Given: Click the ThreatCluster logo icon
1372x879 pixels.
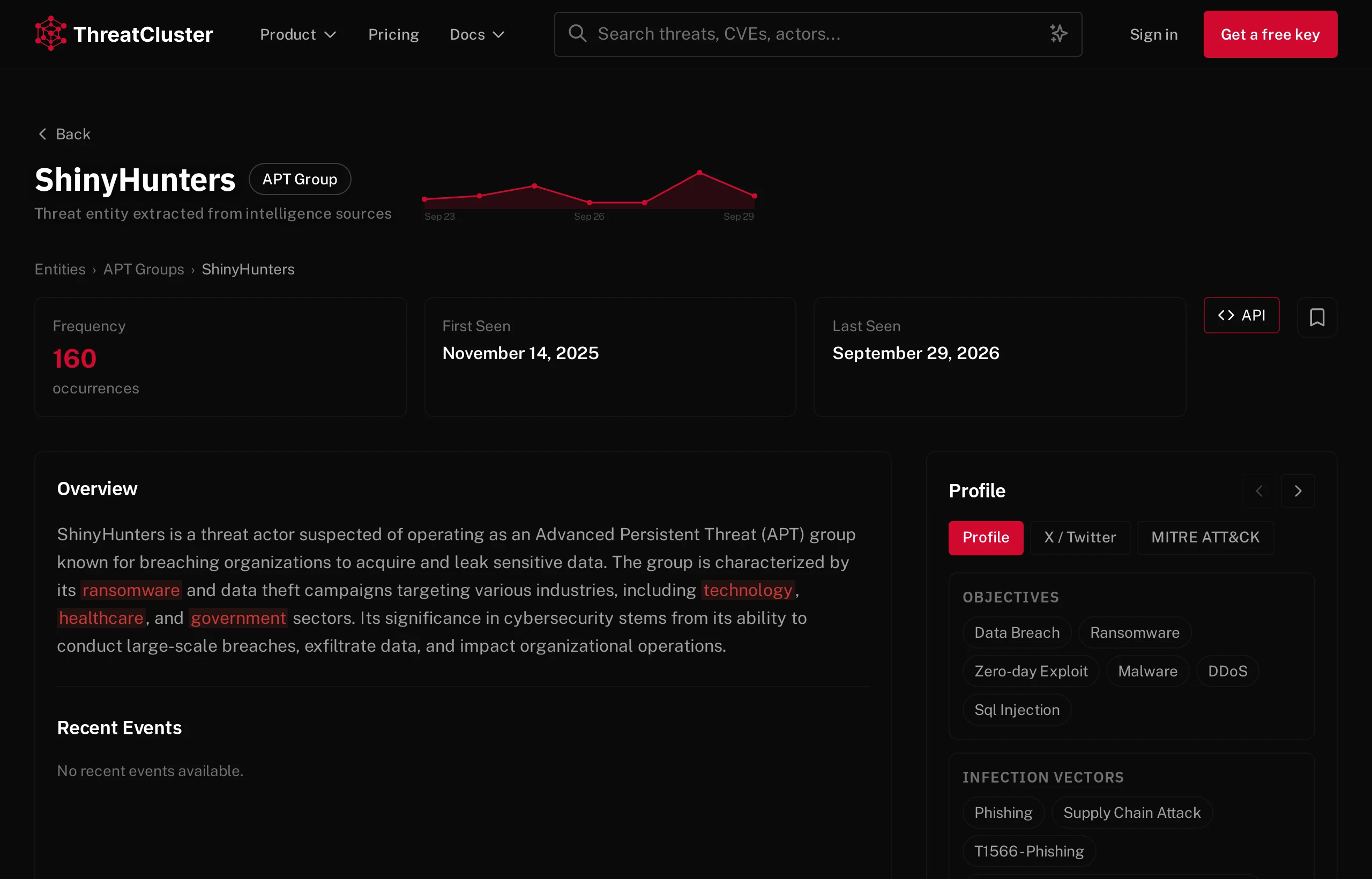Looking at the screenshot, I should [x=51, y=34].
